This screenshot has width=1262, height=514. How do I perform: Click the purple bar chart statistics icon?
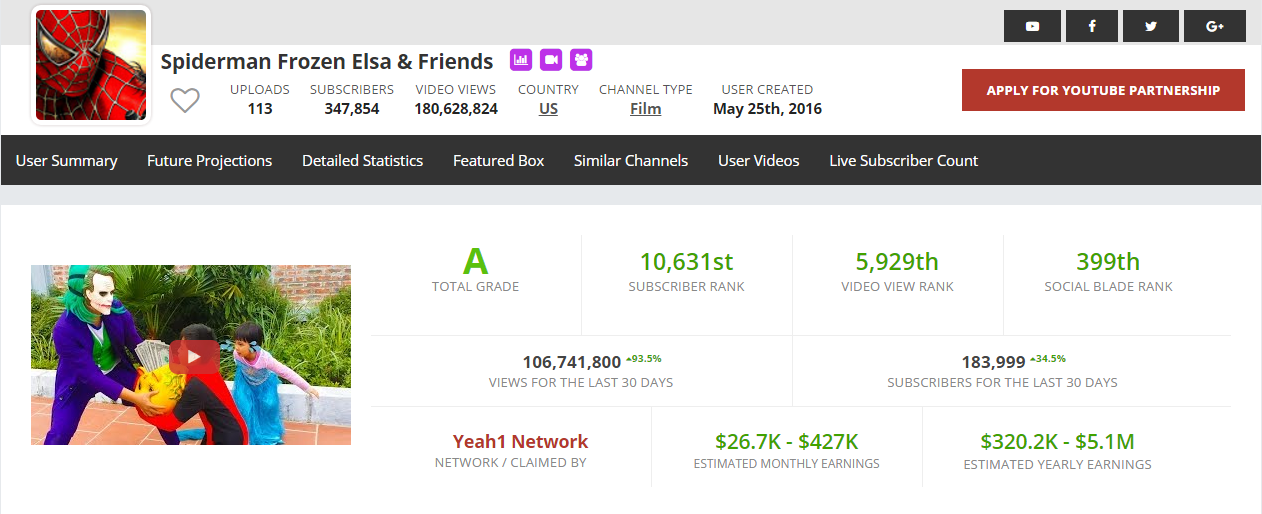[521, 60]
